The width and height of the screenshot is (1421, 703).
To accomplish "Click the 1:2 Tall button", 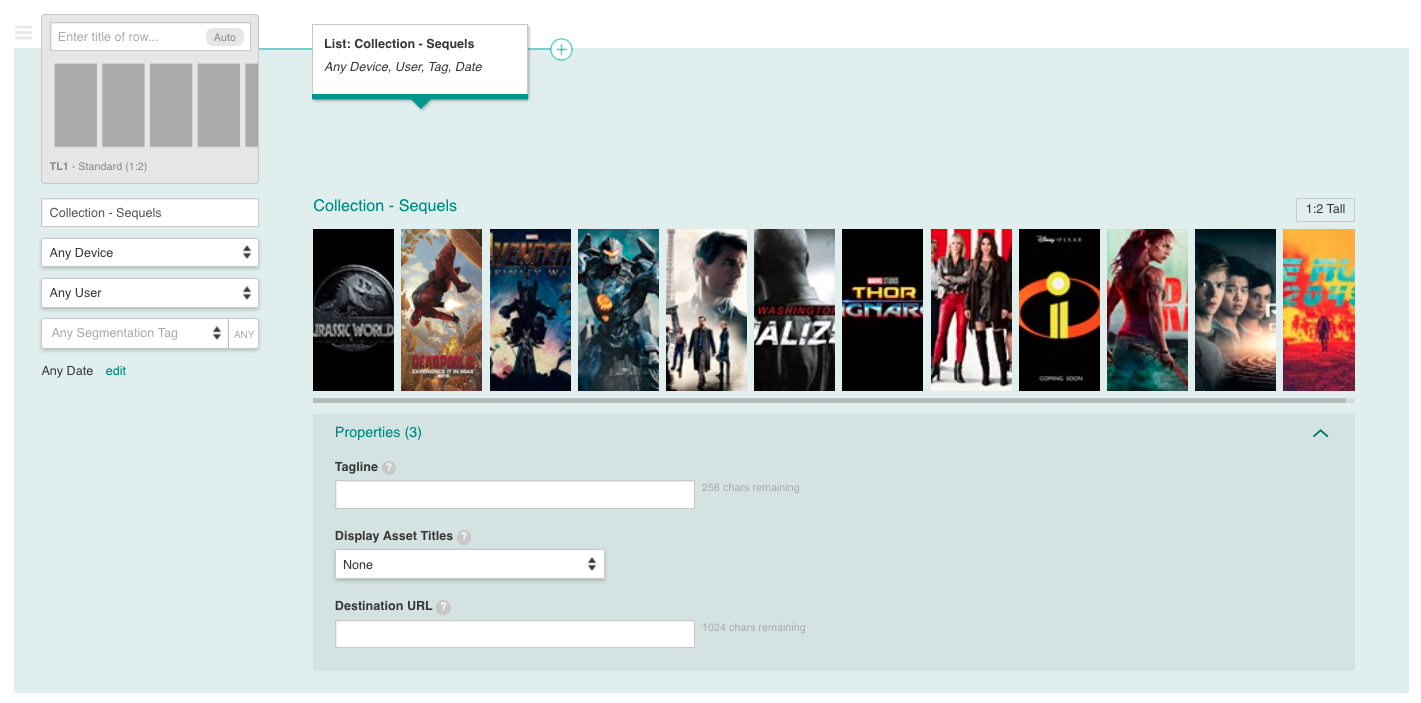I will tap(1325, 210).
